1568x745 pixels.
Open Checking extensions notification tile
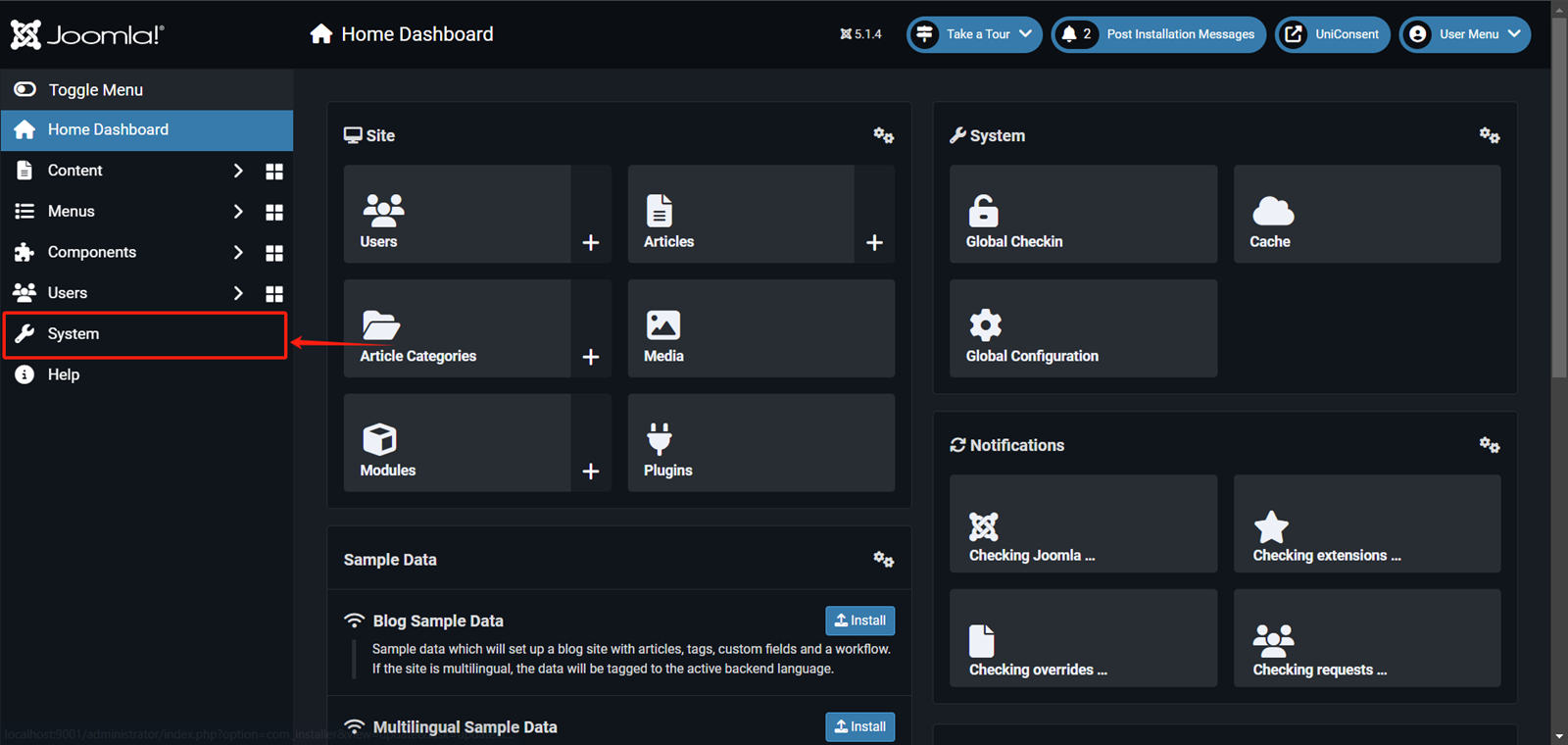(x=1367, y=523)
